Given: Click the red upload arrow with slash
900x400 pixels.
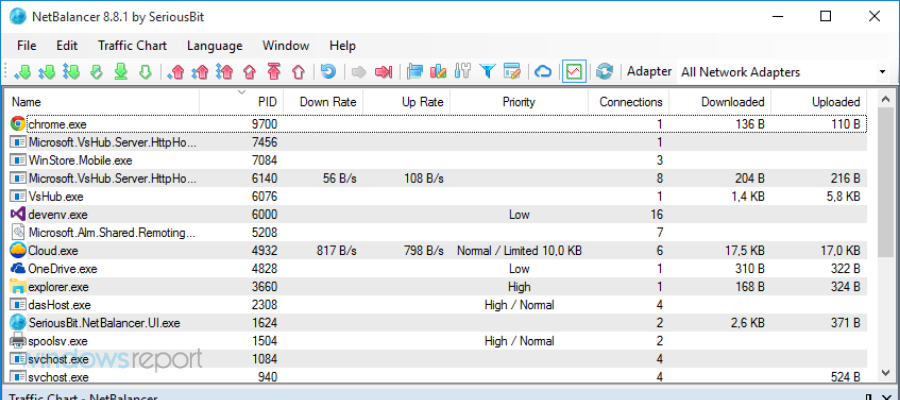Looking at the screenshot, I should pyautogui.click(x=249, y=72).
